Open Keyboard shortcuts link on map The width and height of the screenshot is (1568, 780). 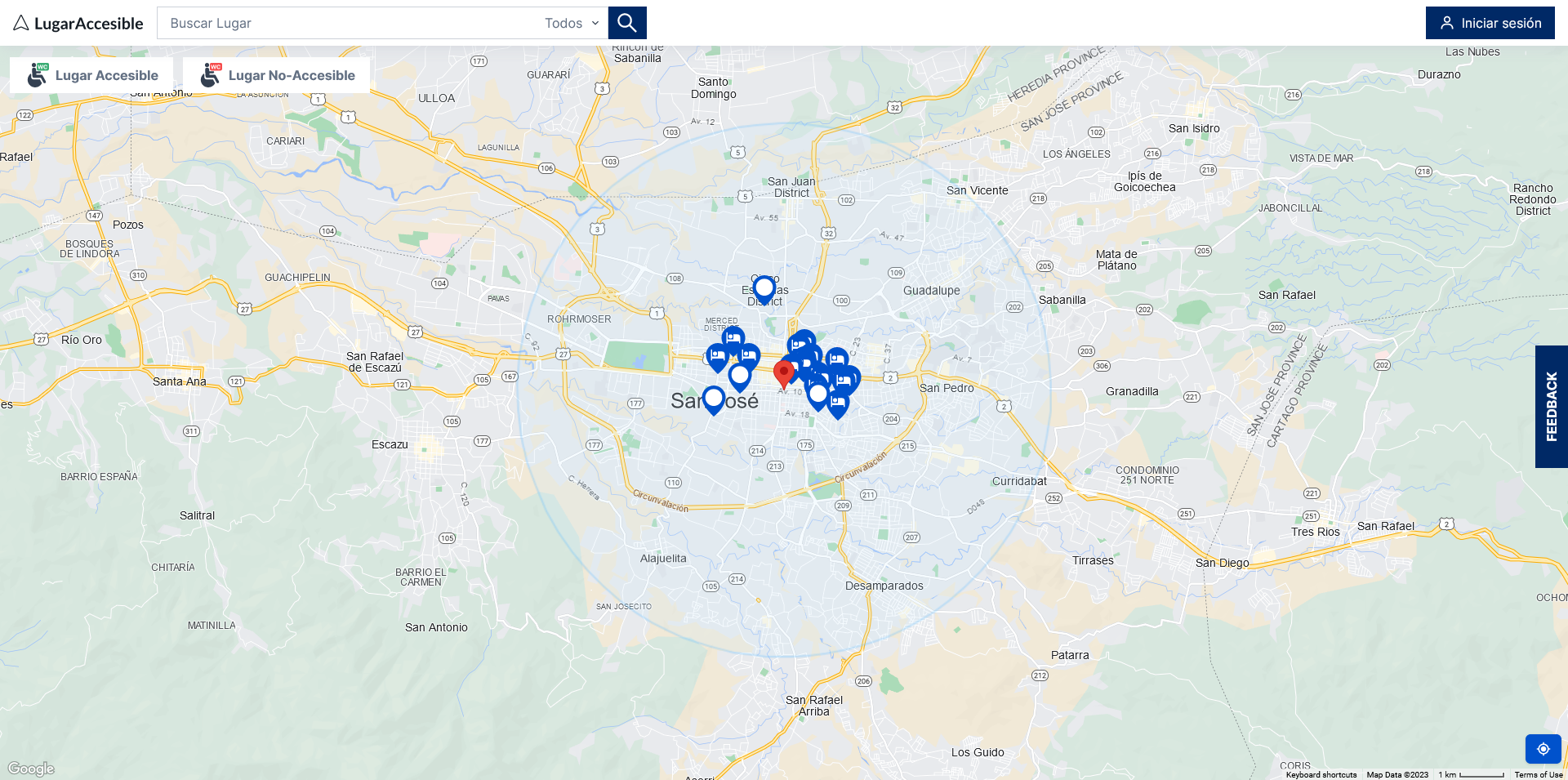pos(1321,775)
